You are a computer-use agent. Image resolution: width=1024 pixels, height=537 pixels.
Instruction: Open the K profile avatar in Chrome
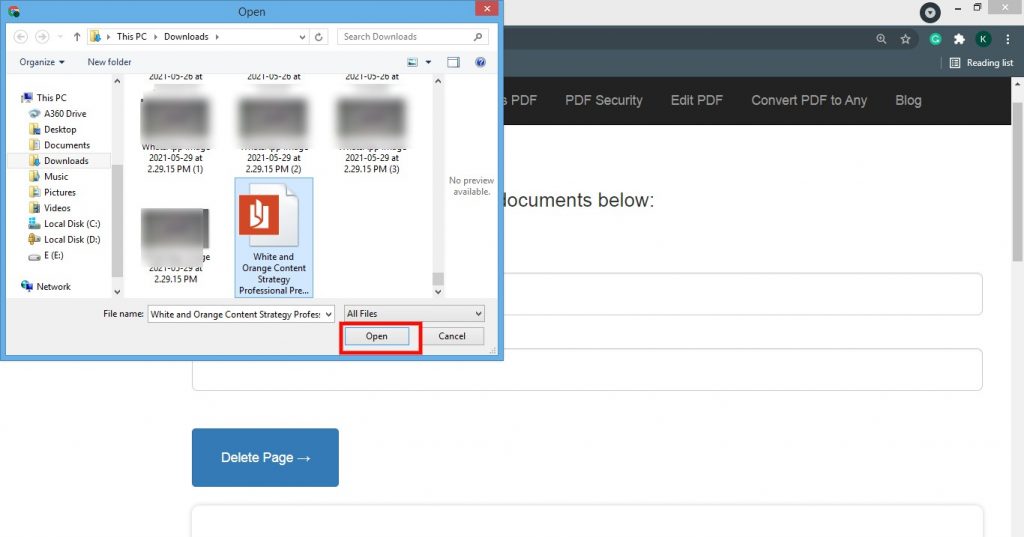pos(983,39)
